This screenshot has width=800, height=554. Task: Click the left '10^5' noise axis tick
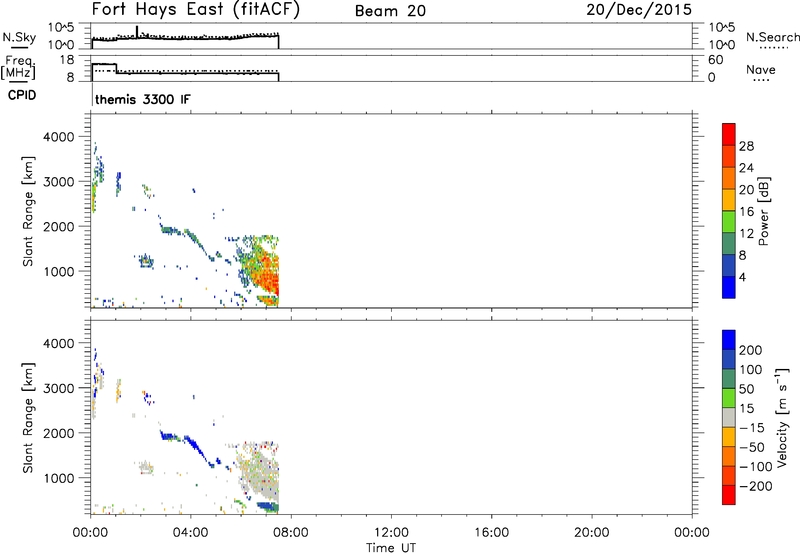pyautogui.click(x=61, y=28)
